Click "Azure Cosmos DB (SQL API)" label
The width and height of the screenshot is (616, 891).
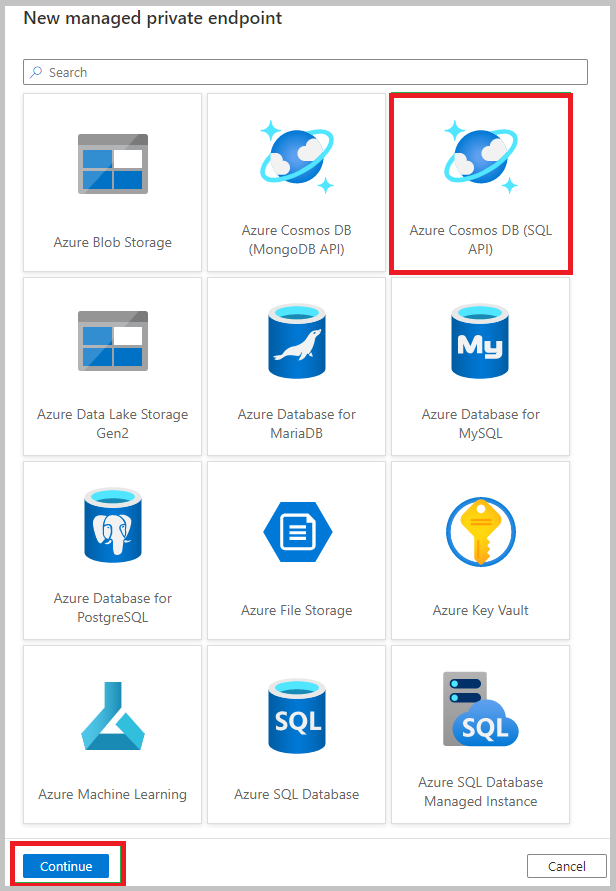pos(481,239)
